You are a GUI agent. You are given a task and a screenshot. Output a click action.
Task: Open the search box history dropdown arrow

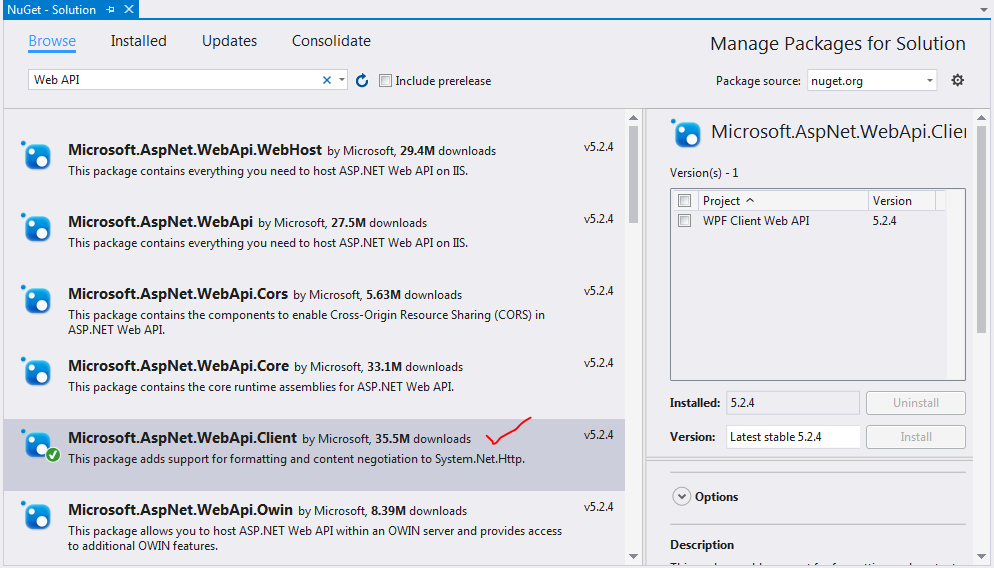[342, 80]
